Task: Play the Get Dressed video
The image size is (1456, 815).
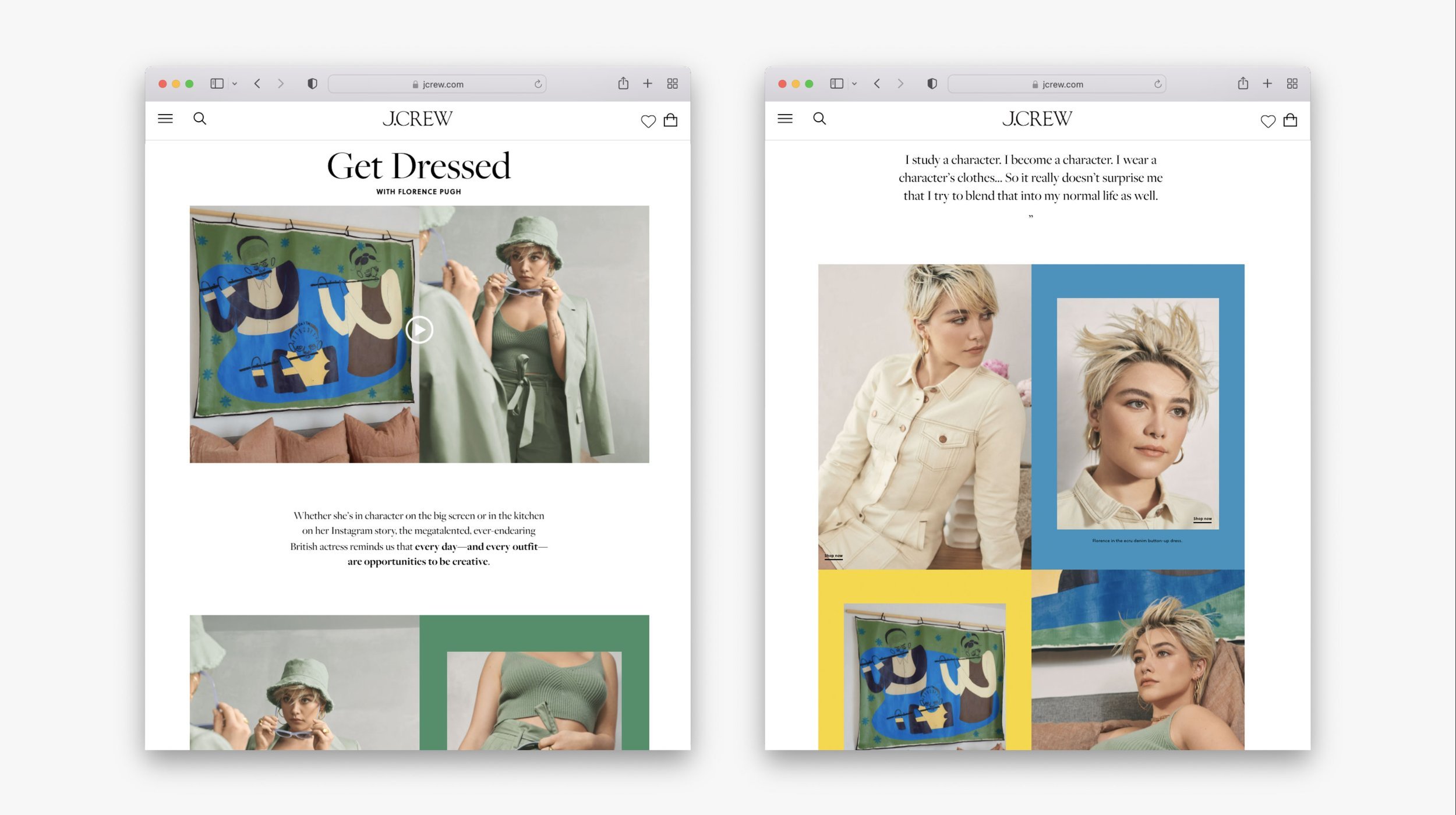Action: coord(419,330)
